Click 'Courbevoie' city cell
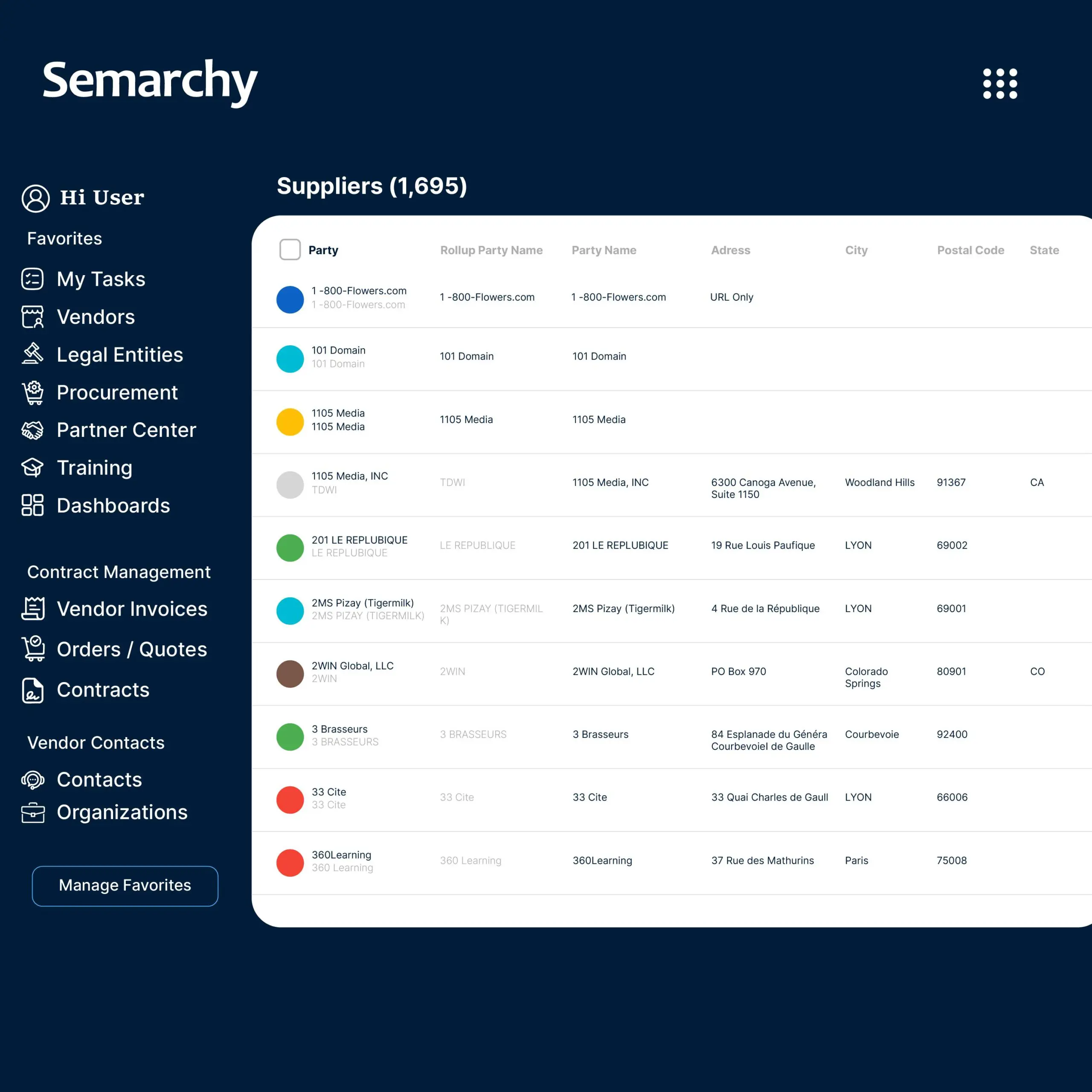Screen dimensions: 1092x1092 [x=871, y=734]
